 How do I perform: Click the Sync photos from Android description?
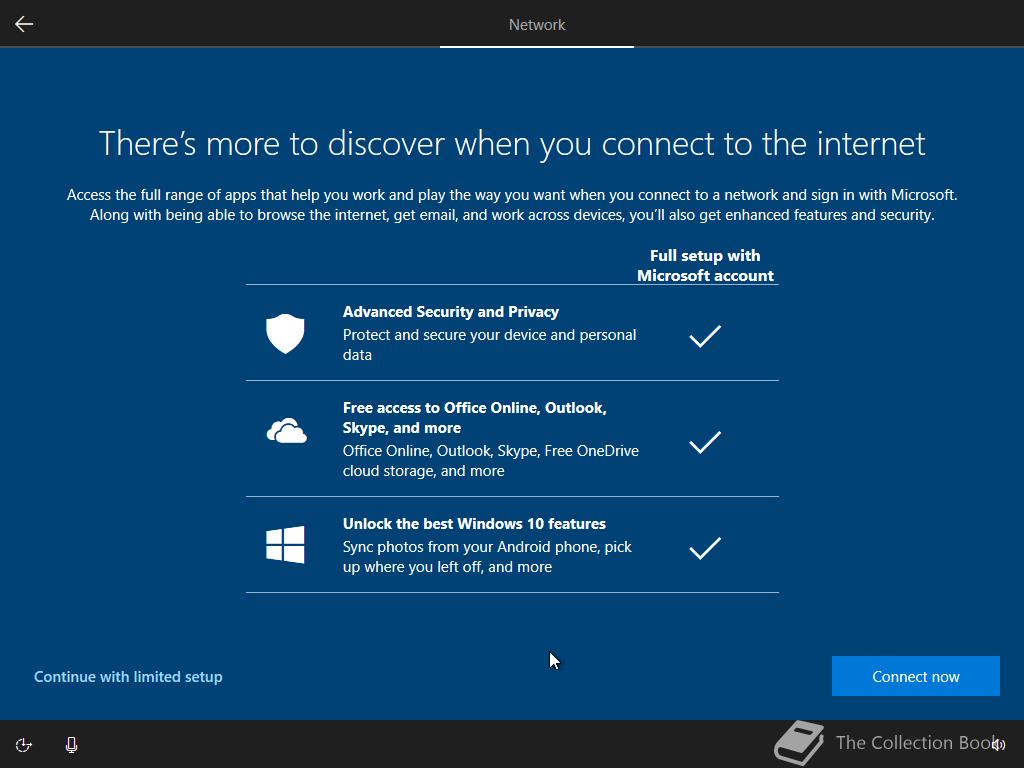coord(487,557)
